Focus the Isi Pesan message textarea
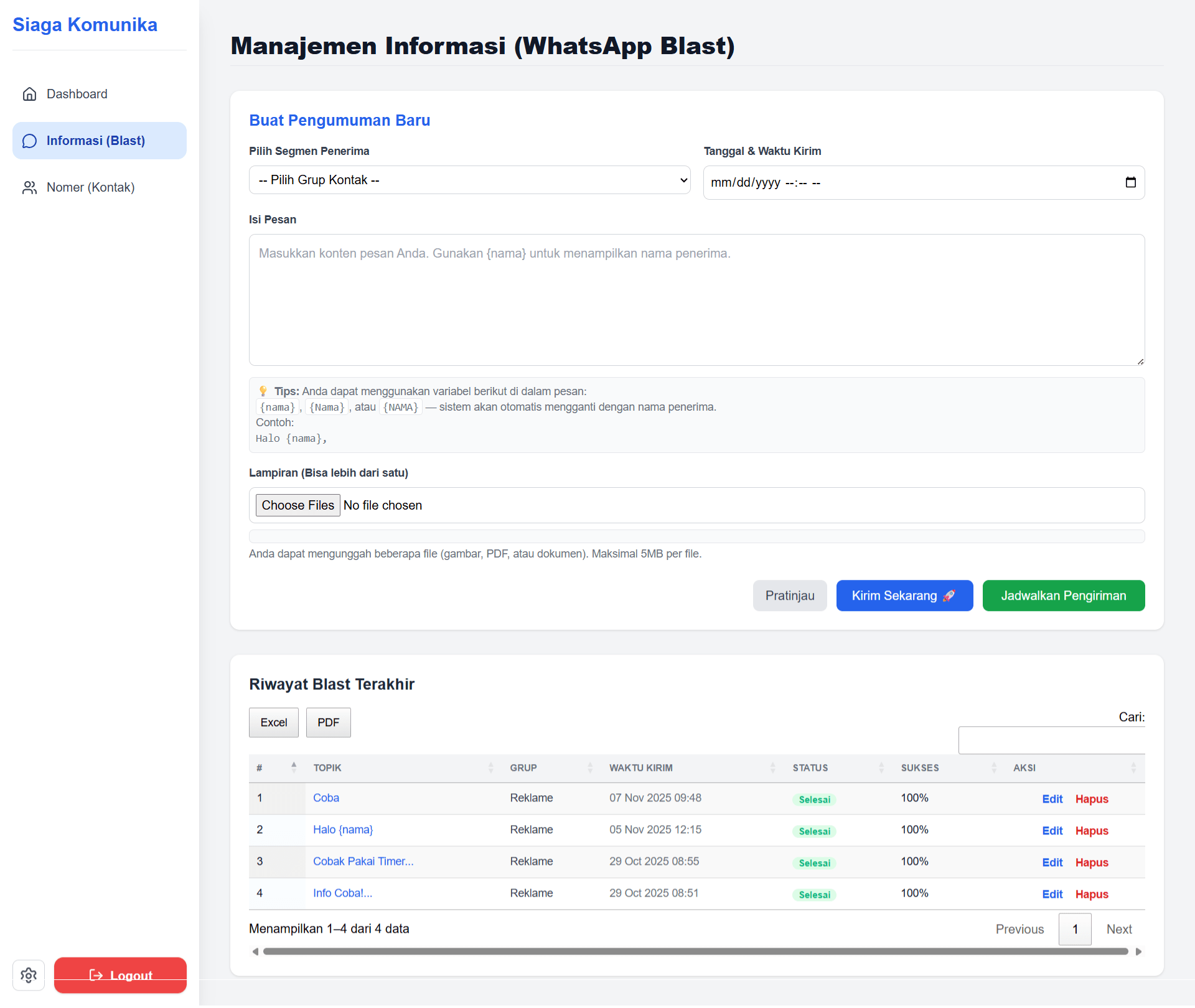1195x1008 pixels. 696,300
